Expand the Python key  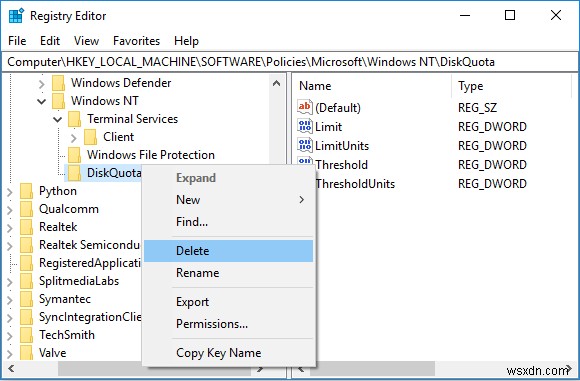[x=10, y=192]
